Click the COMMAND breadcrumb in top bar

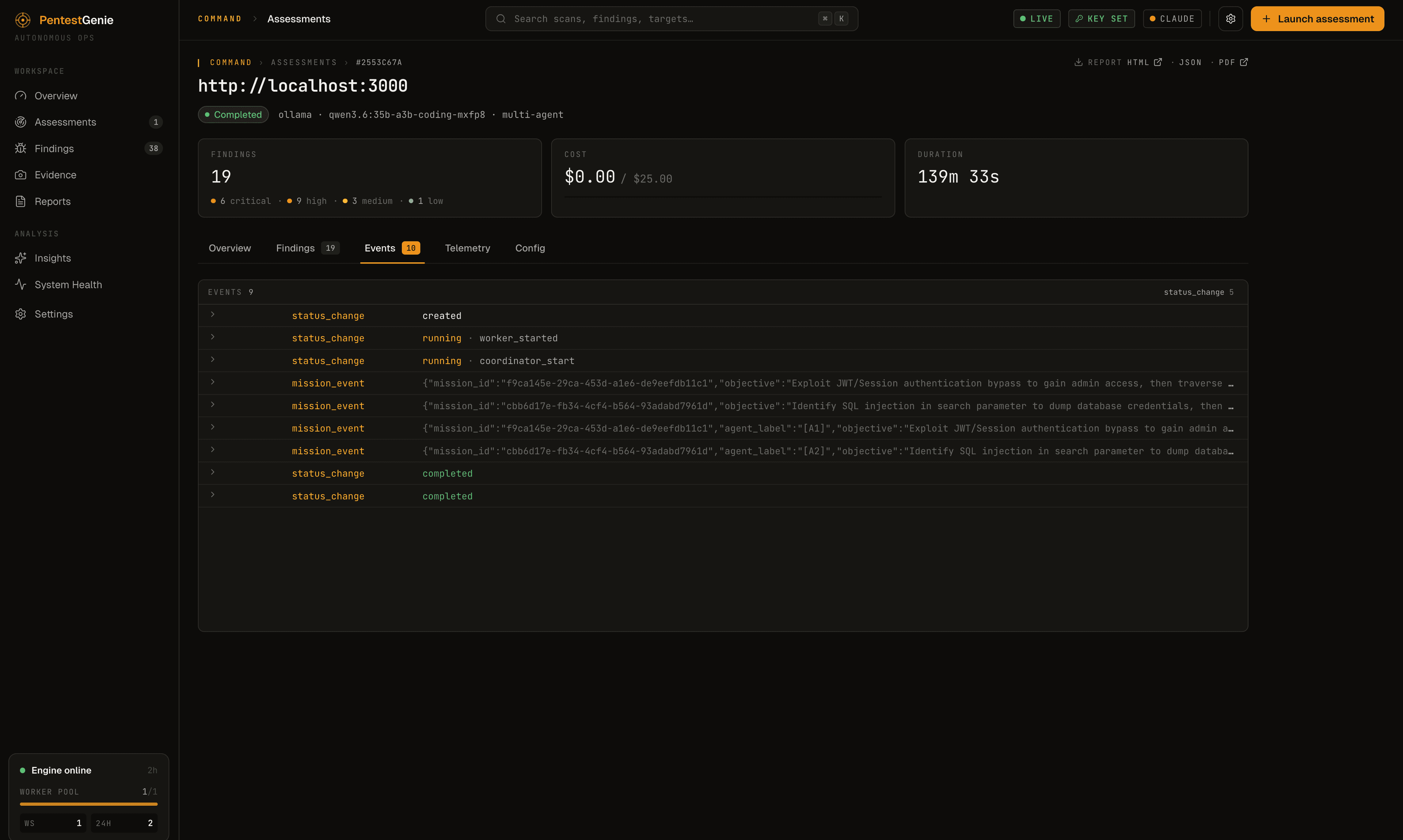click(x=220, y=19)
